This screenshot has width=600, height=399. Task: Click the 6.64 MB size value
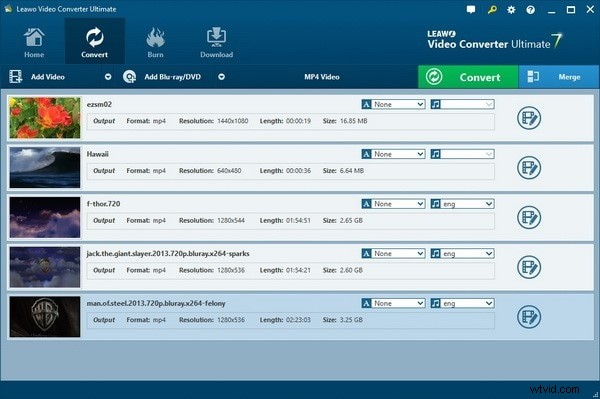coord(352,171)
